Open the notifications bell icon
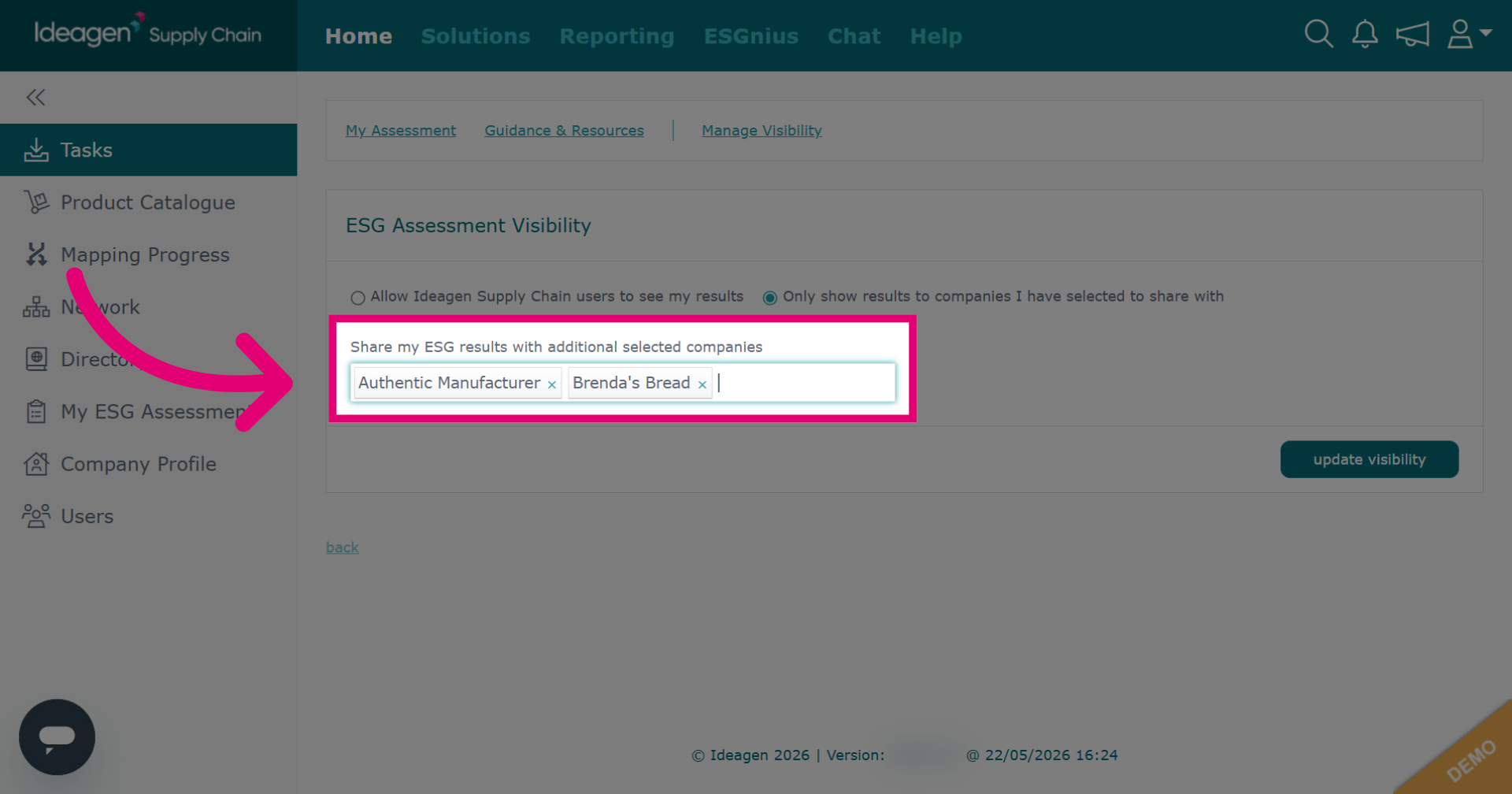The width and height of the screenshot is (1512, 794). [x=1365, y=35]
